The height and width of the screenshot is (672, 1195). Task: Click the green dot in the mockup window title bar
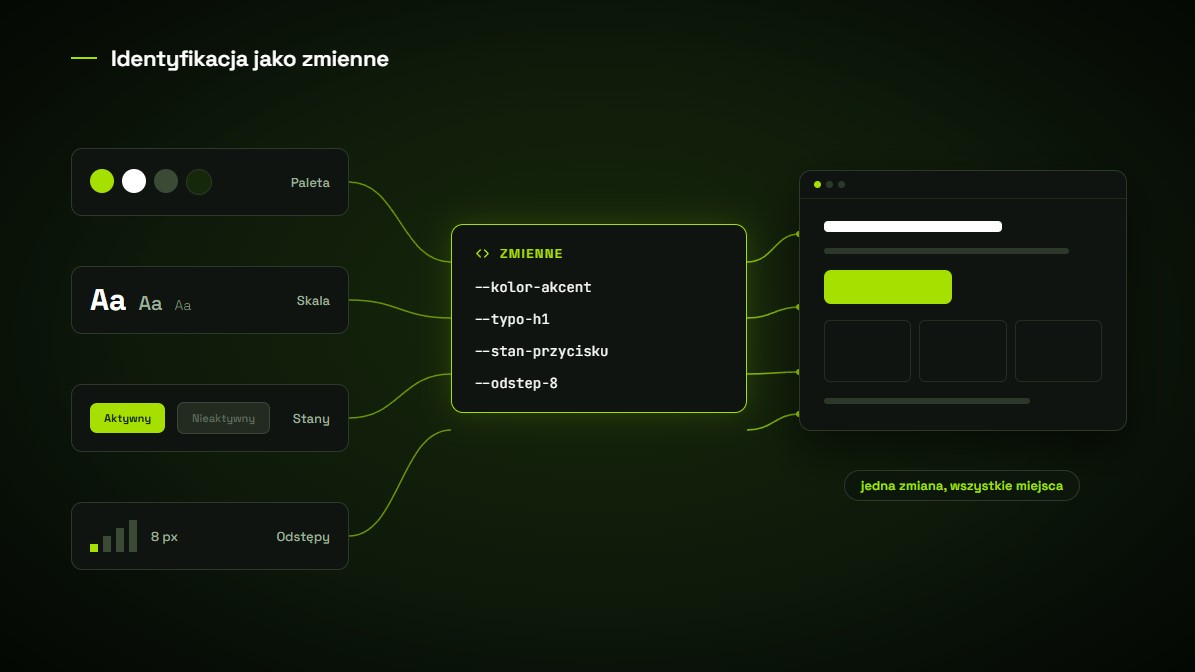[818, 184]
